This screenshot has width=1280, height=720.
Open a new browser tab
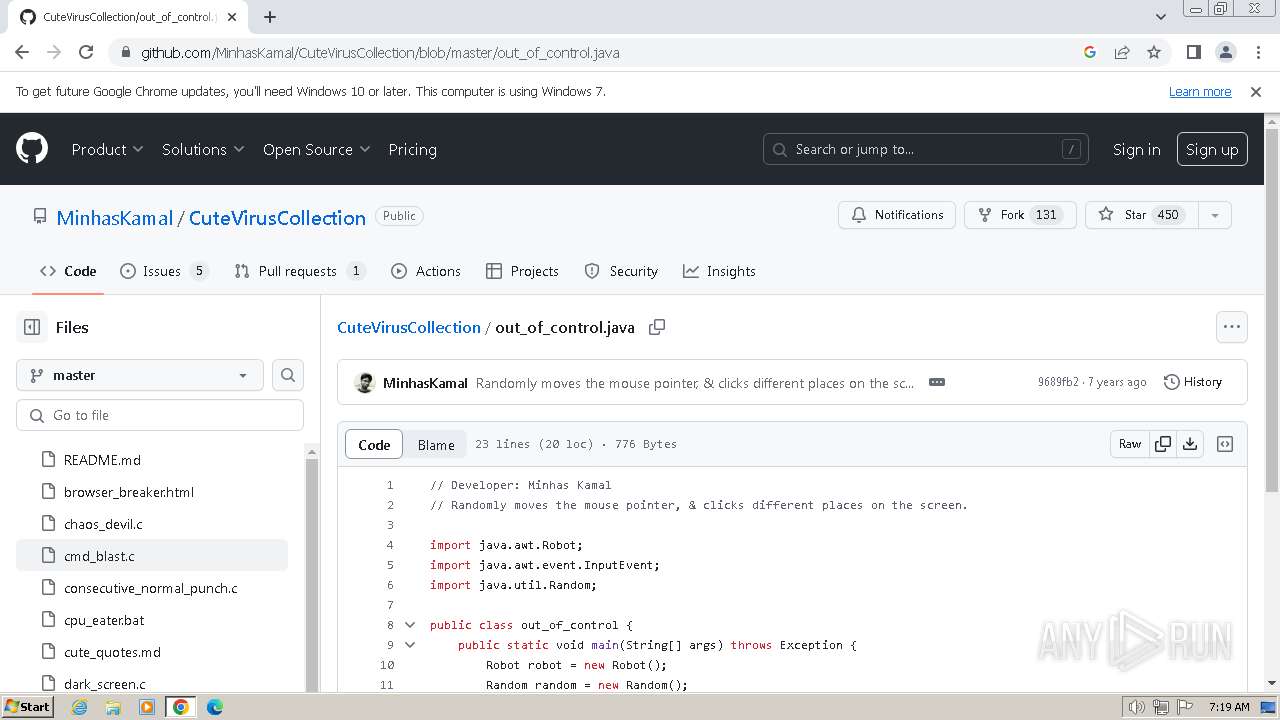[270, 17]
